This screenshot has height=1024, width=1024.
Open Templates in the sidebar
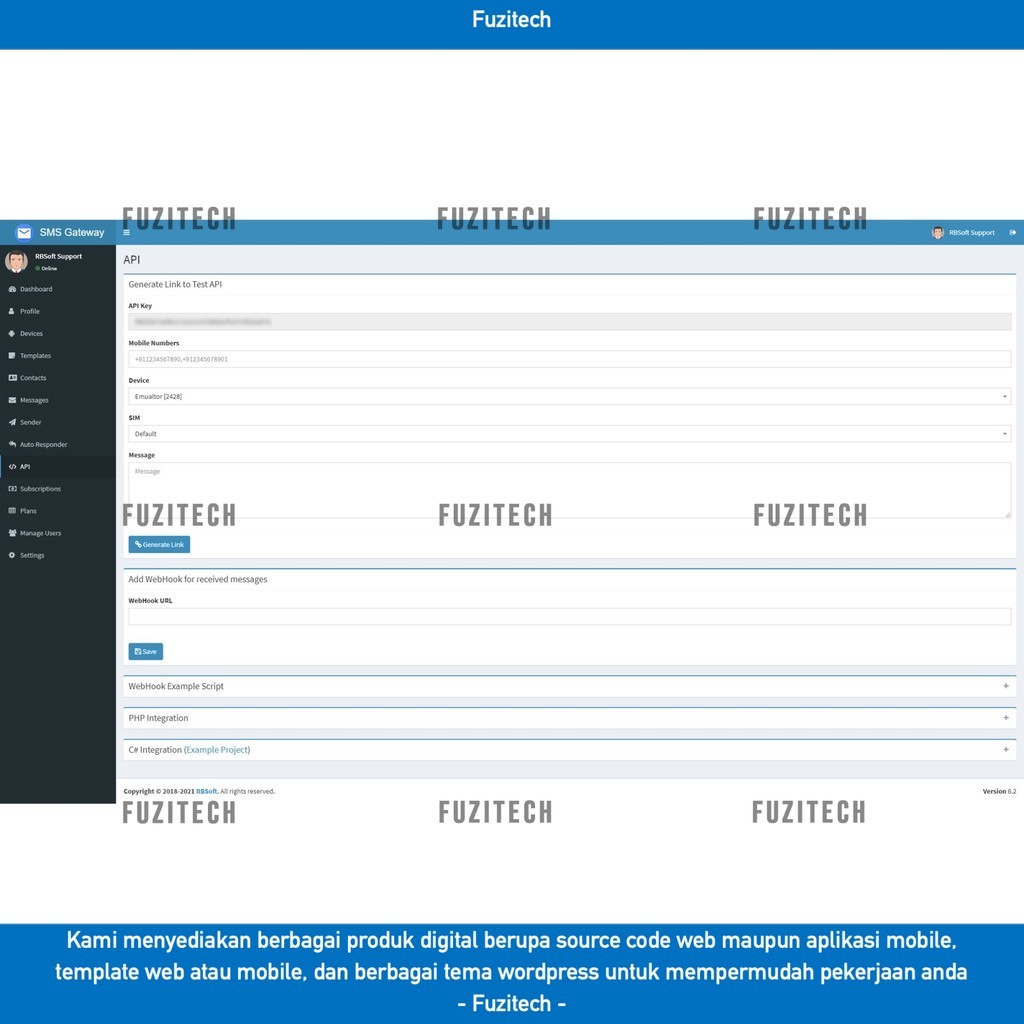tap(58, 355)
